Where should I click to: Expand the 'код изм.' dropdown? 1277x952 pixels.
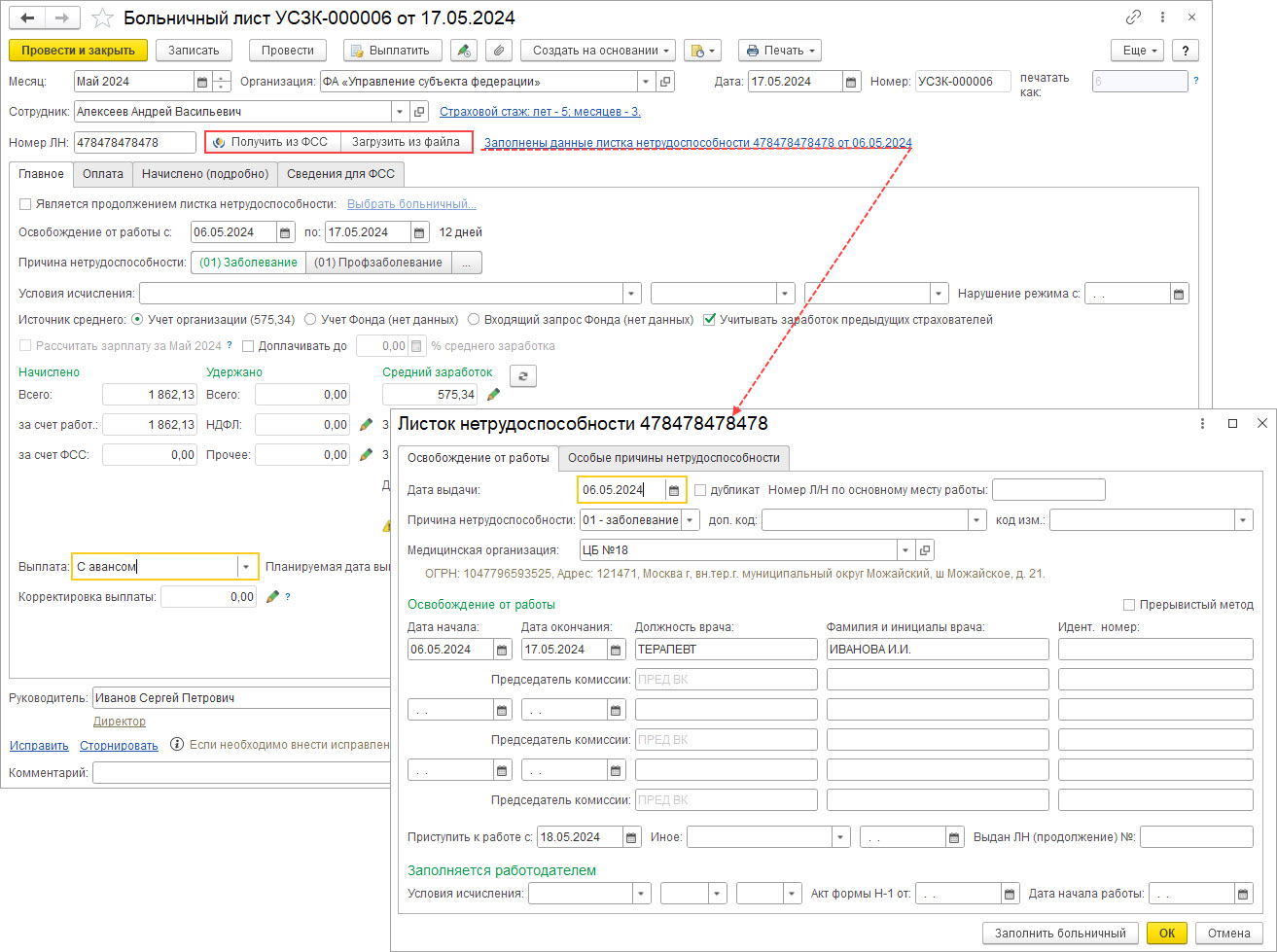(1244, 520)
